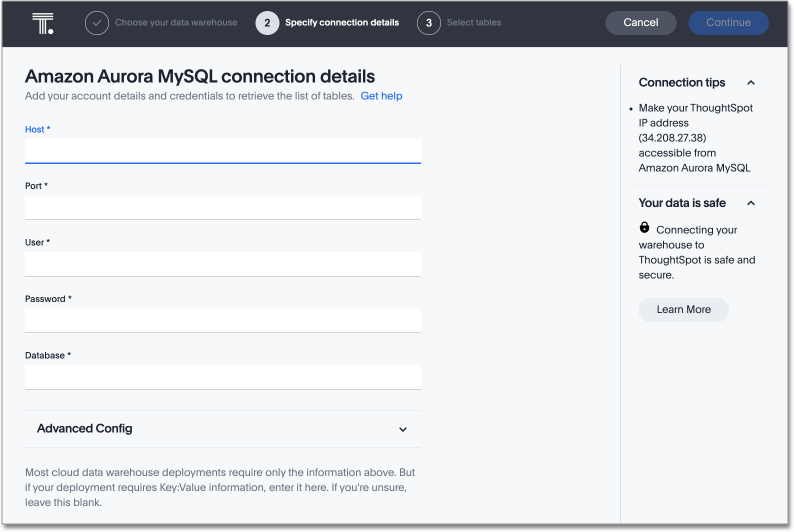794x532 pixels.
Task: Collapse the Connection tips section
Action: point(751,83)
